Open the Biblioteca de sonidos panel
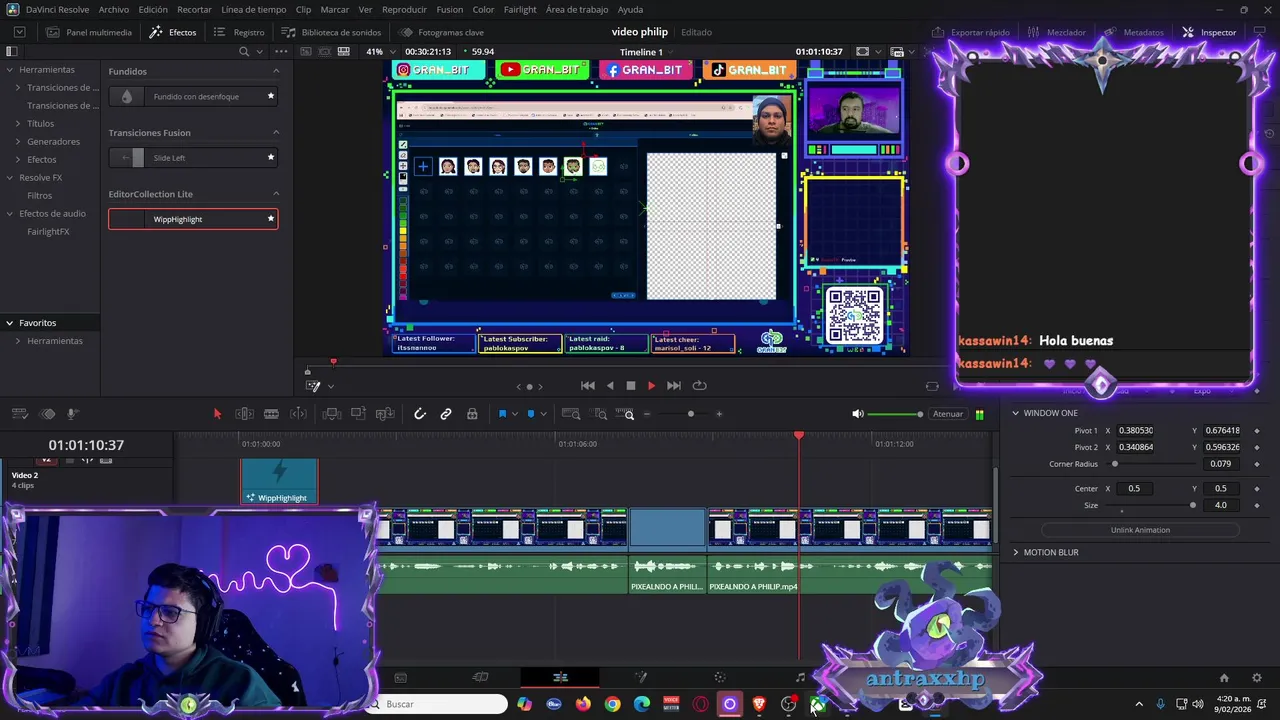Viewport: 1280px width, 720px height. [331, 32]
